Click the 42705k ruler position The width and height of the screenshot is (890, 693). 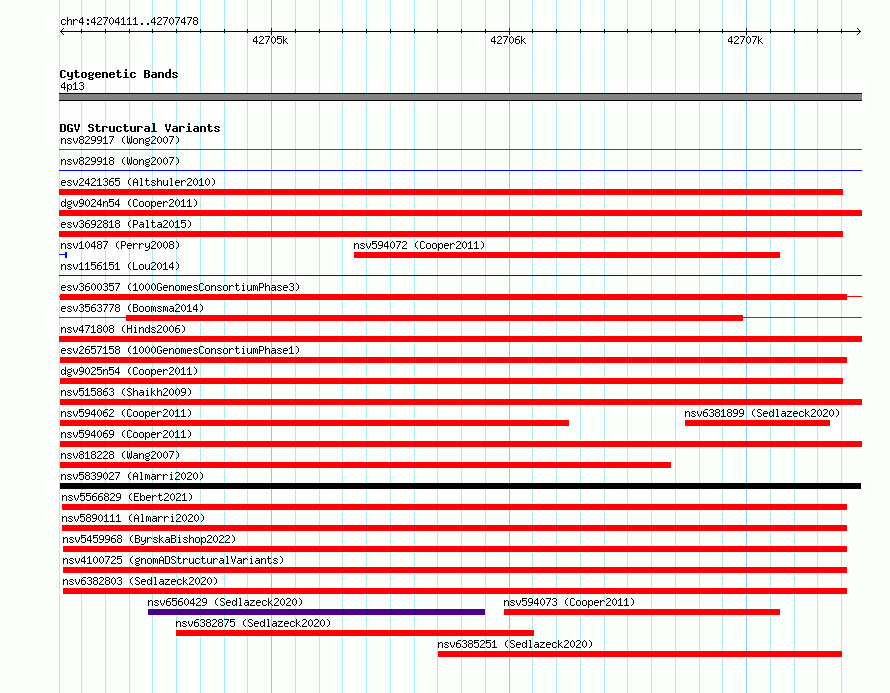pos(270,40)
